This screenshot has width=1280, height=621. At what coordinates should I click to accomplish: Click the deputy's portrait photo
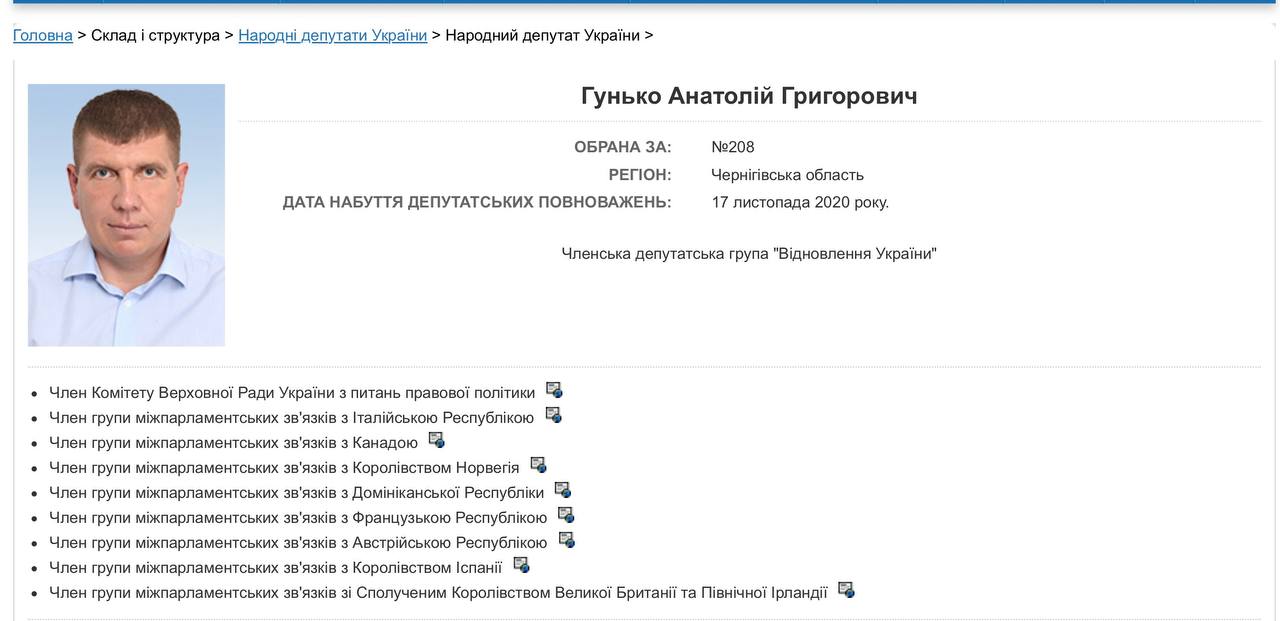click(x=126, y=215)
